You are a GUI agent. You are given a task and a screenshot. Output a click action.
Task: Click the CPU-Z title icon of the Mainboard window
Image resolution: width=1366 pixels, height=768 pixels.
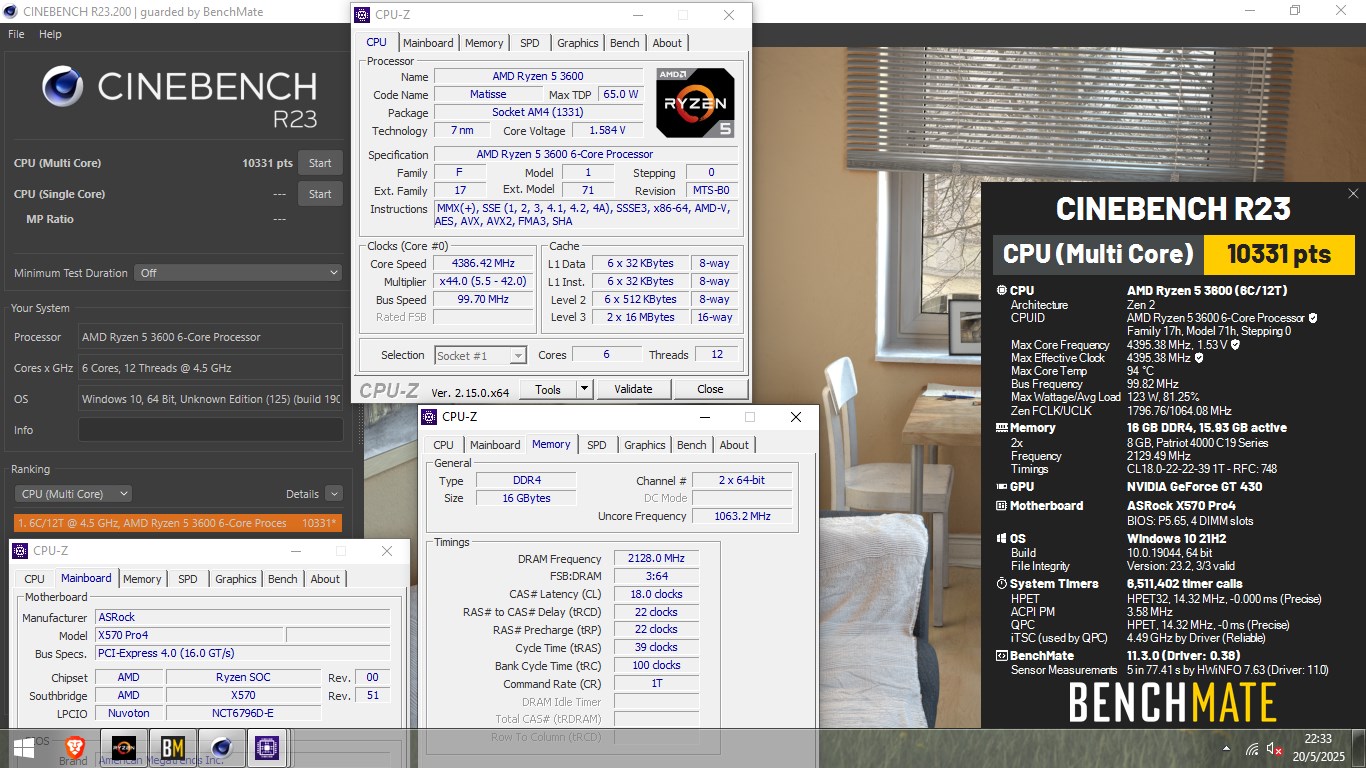pos(20,551)
